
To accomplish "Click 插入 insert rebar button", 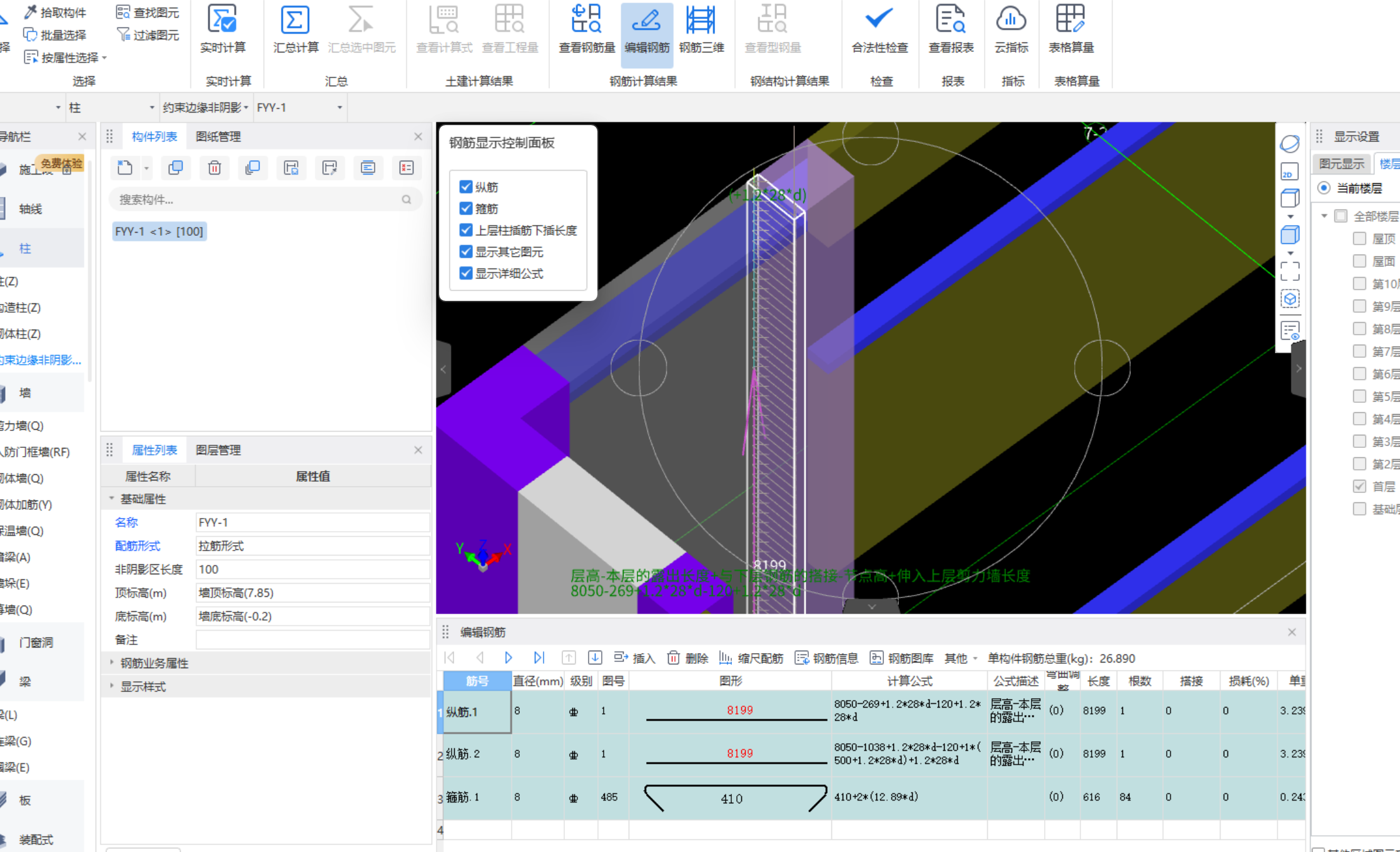I will [634, 658].
